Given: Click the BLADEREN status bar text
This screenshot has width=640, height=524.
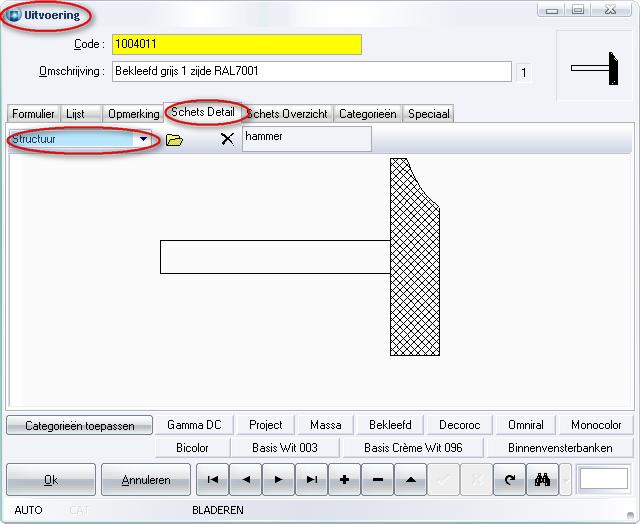Looking at the screenshot, I should click(218, 510).
